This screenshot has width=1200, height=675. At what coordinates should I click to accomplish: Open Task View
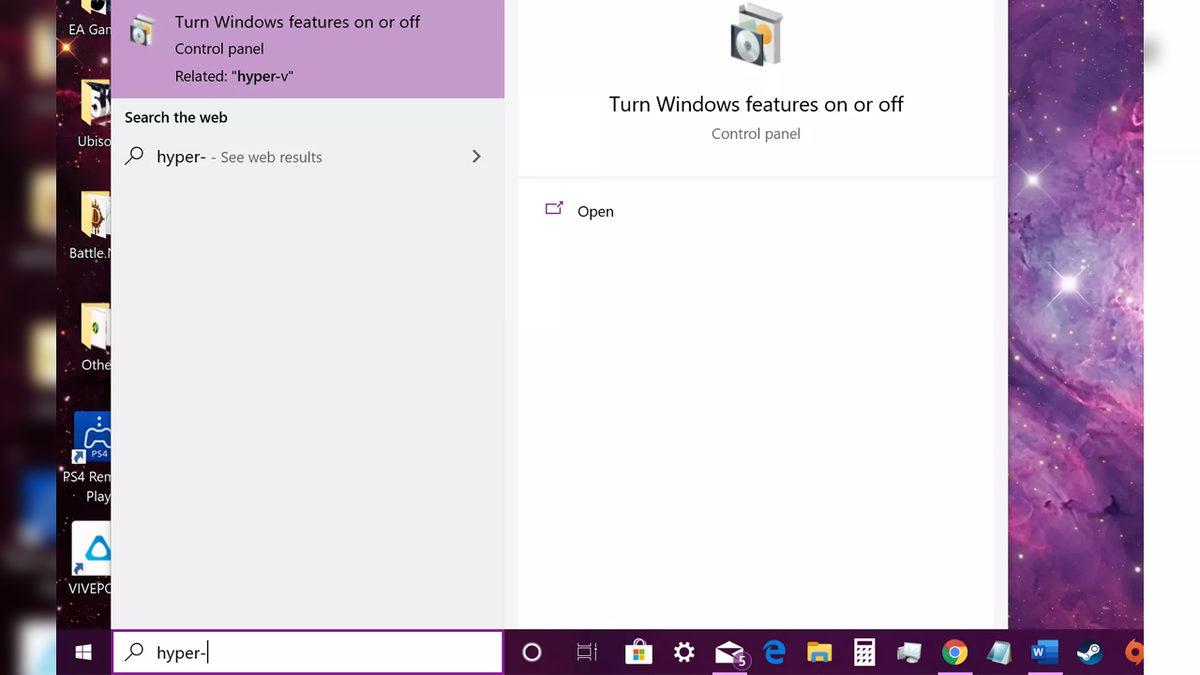pyautogui.click(x=585, y=652)
